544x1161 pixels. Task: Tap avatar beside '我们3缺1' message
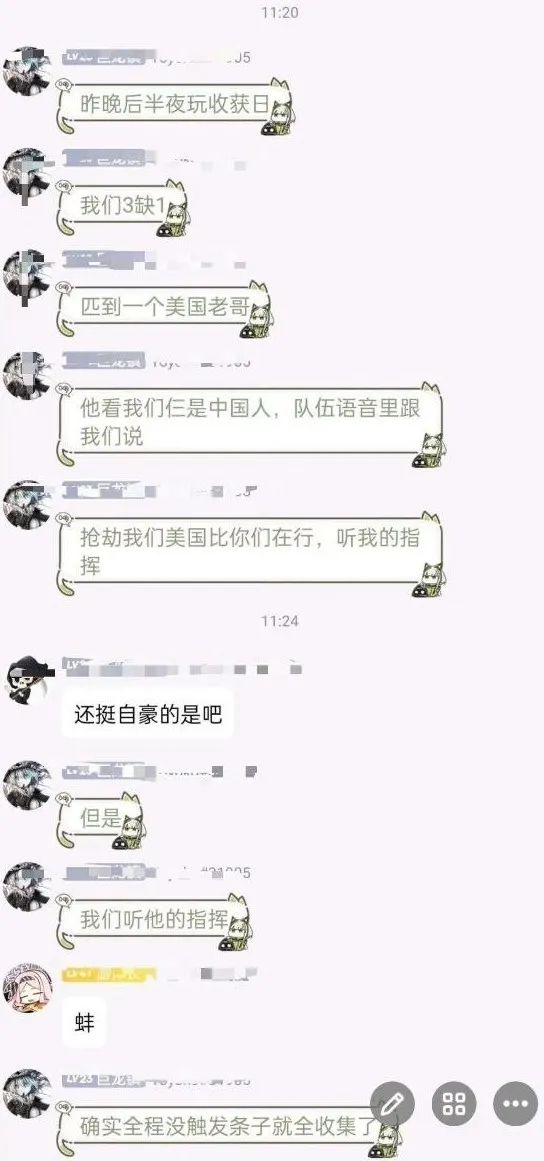coord(27,172)
